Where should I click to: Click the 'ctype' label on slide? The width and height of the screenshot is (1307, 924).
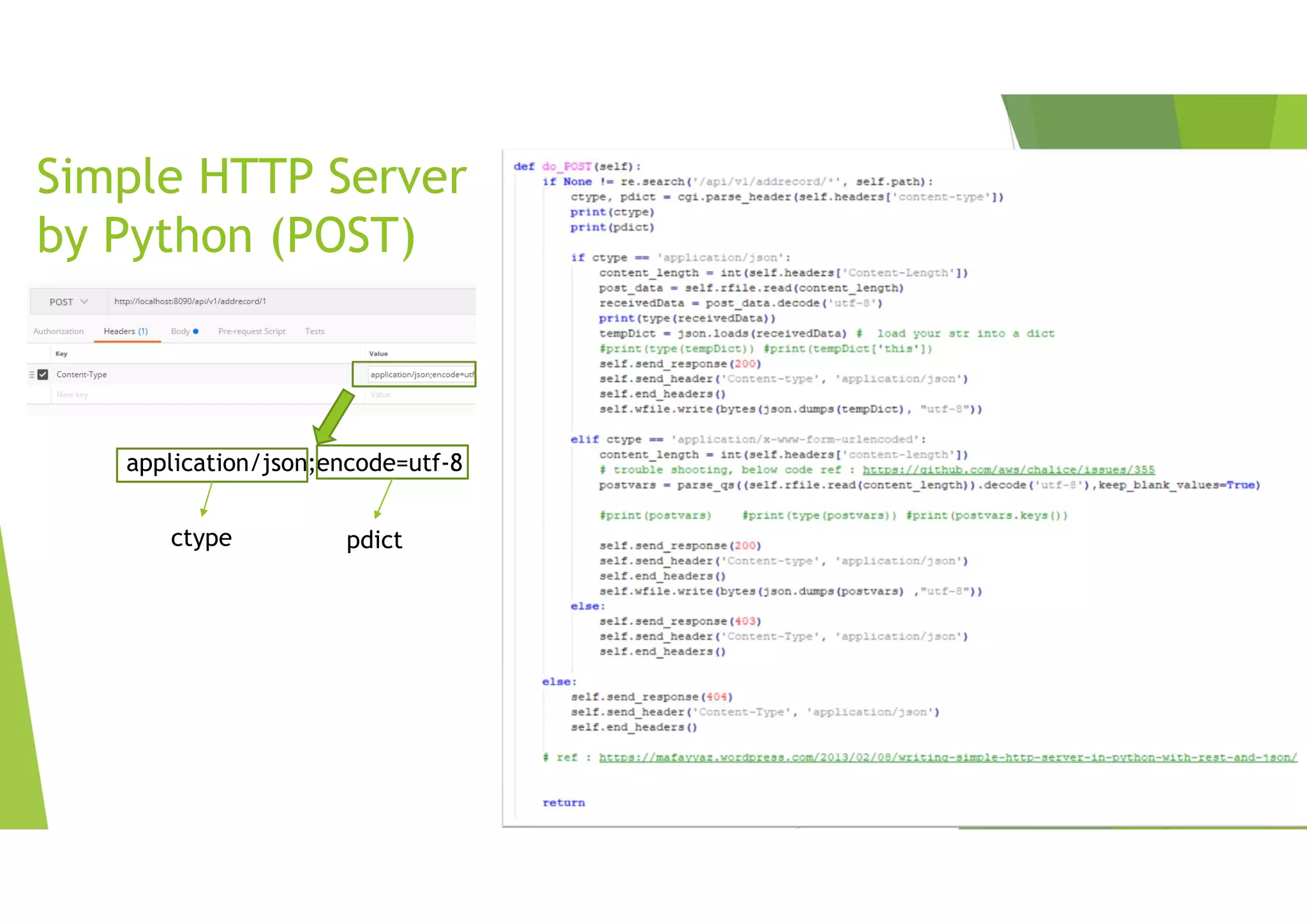coord(201,538)
